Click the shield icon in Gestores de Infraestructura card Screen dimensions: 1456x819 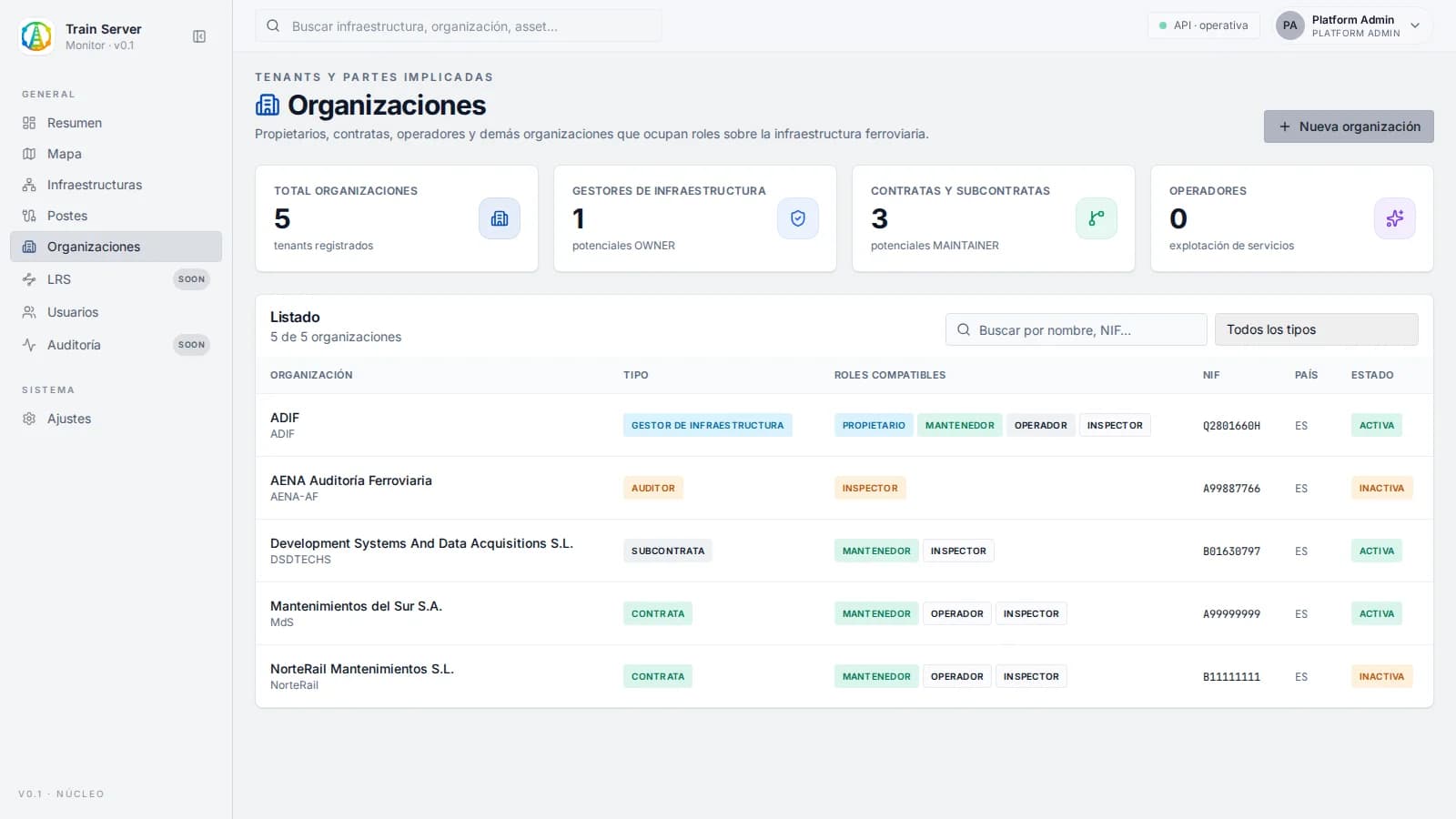(x=798, y=218)
